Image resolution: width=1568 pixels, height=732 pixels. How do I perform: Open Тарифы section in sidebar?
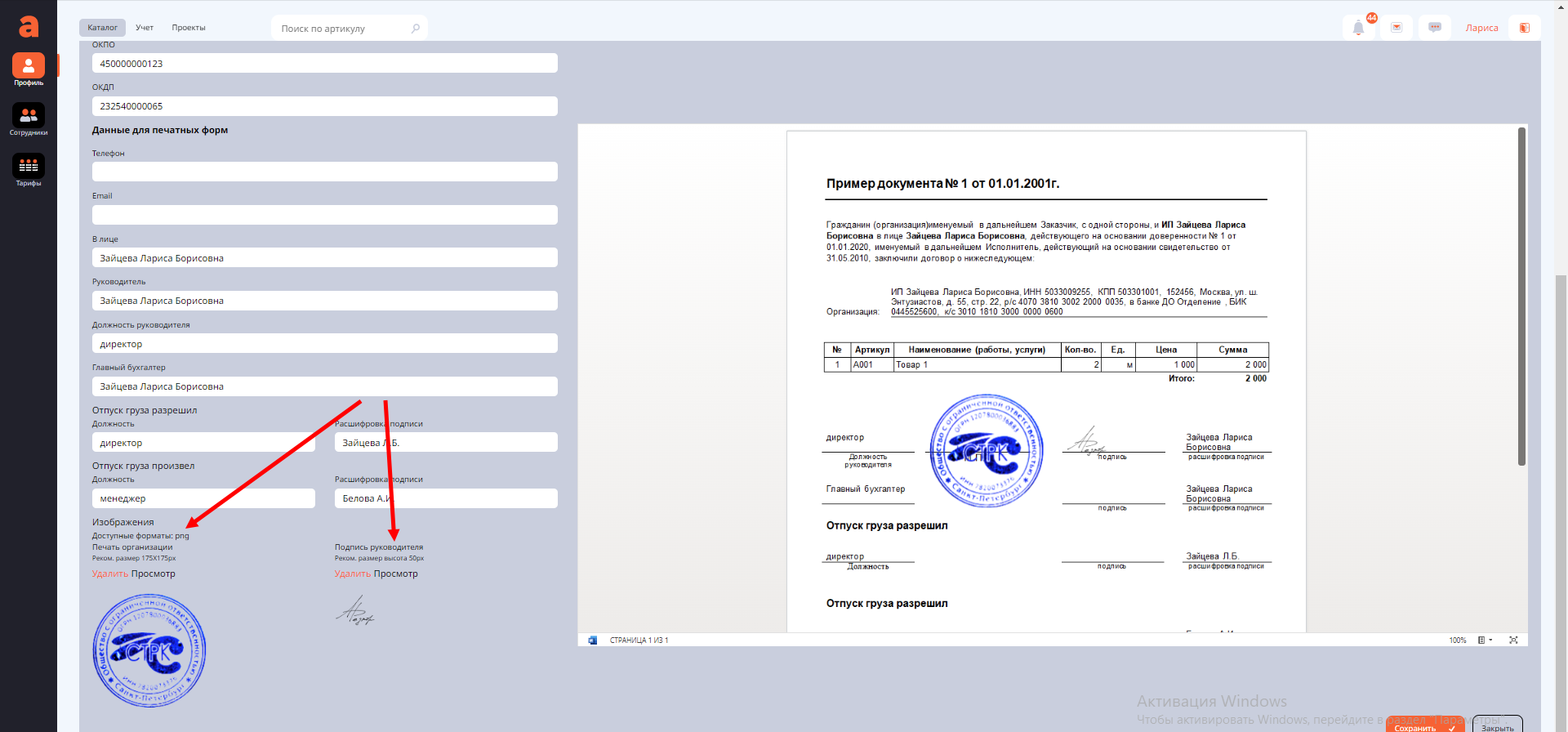pyautogui.click(x=29, y=170)
